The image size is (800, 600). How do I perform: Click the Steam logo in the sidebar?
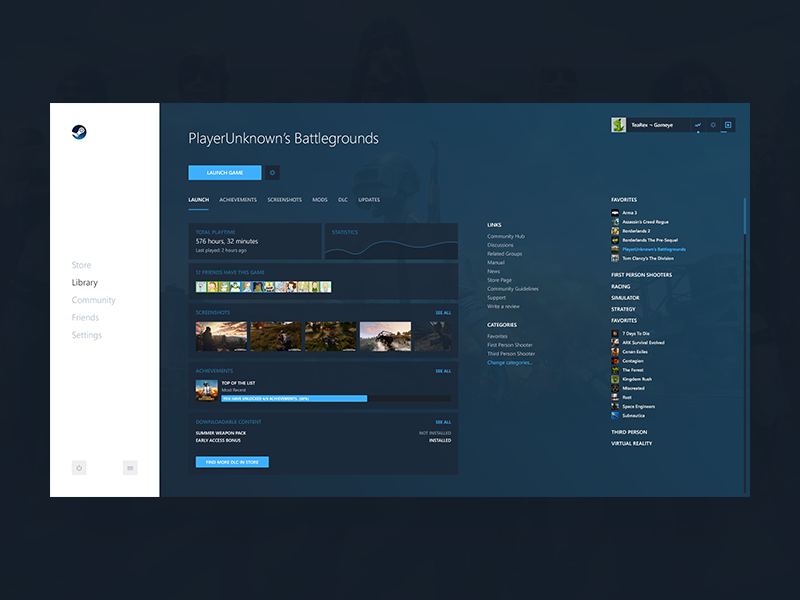point(79,131)
